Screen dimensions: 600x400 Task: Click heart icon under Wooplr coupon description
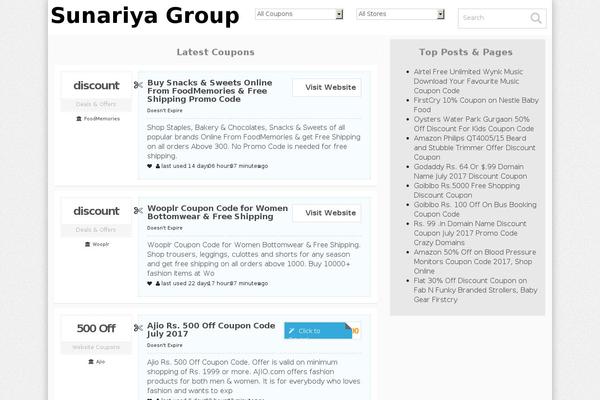coord(149,284)
